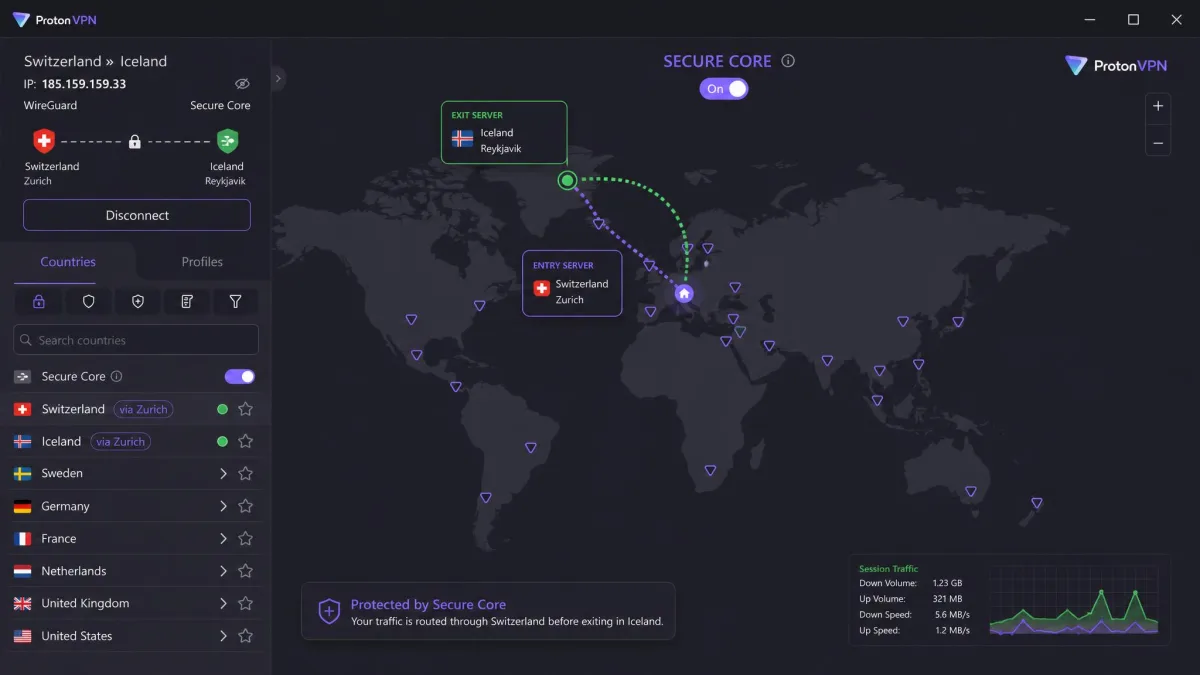This screenshot has height=675, width=1200.
Task: Zoom out on the map
Action: [1158, 143]
